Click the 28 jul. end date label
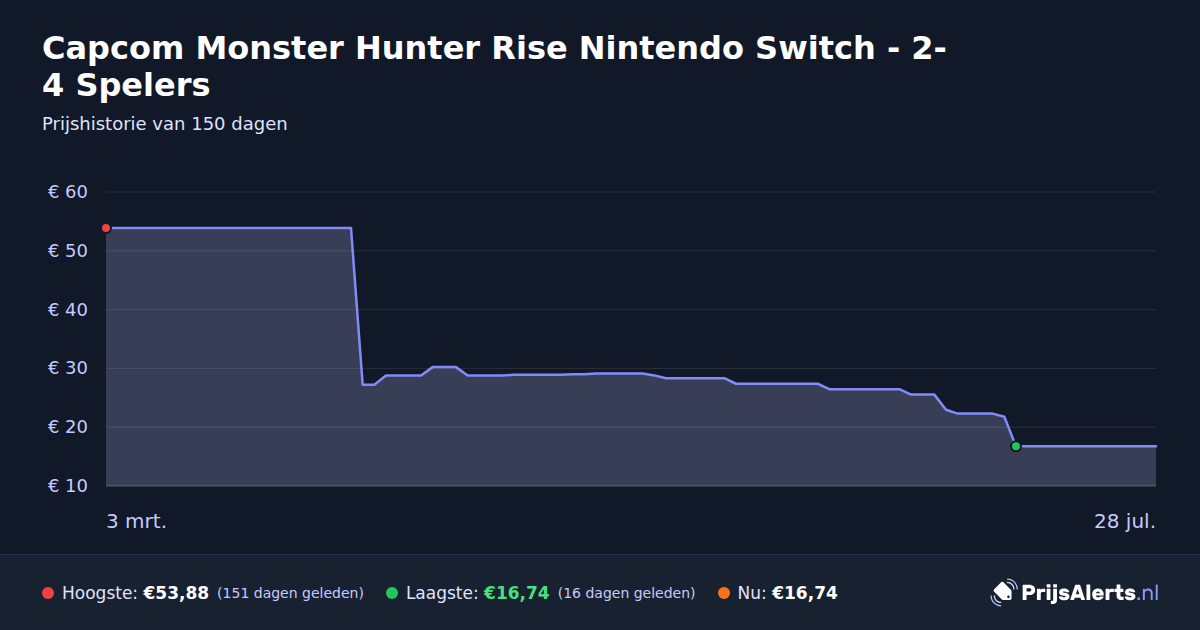This screenshot has width=1200, height=630. tap(1125, 521)
